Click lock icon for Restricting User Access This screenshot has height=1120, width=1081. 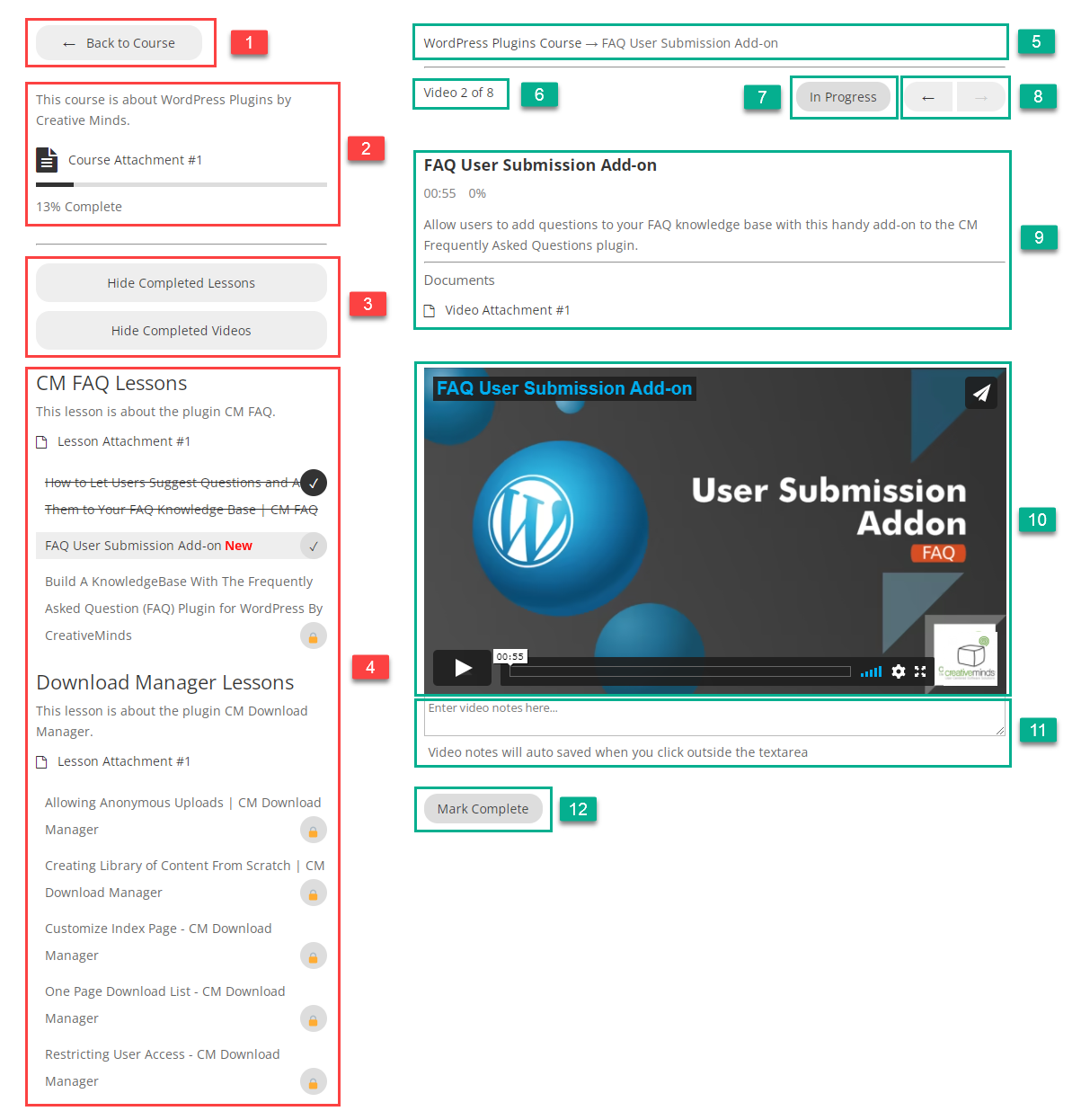pos(314,1082)
